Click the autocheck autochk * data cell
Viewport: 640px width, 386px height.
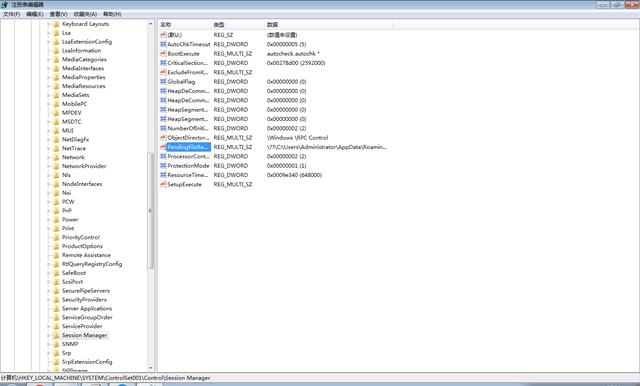(x=293, y=53)
